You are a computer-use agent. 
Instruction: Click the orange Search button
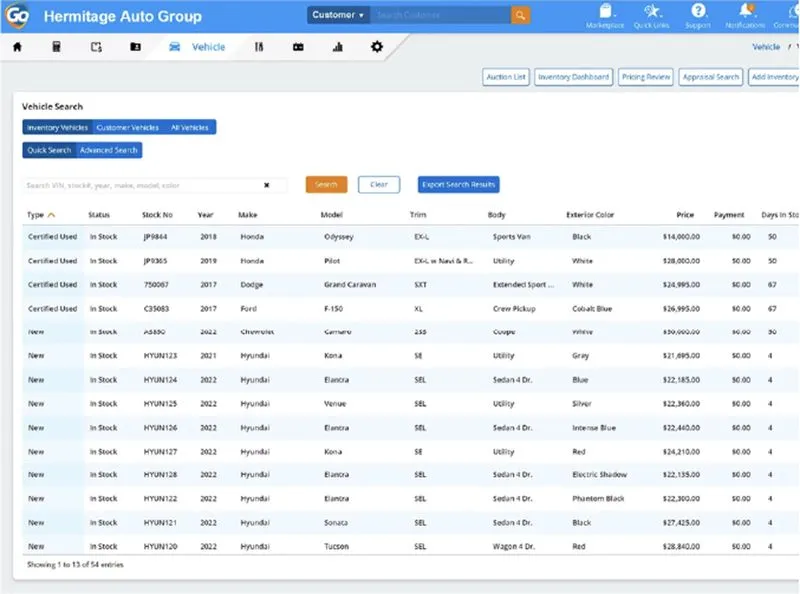pyautogui.click(x=327, y=185)
